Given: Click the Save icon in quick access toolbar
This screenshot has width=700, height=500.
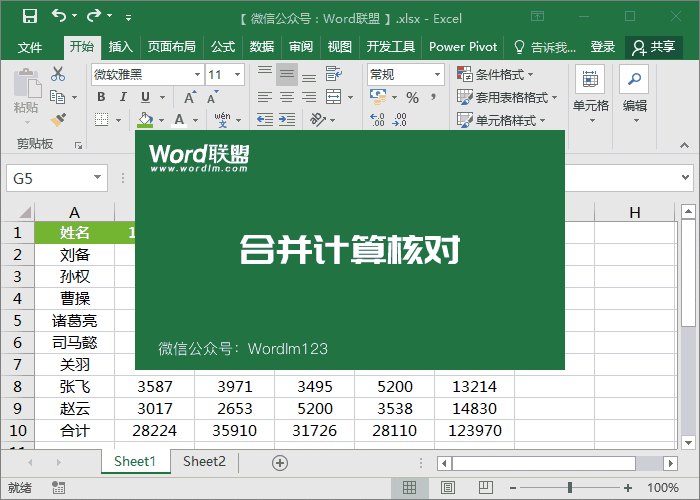Looking at the screenshot, I should pos(29,17).
